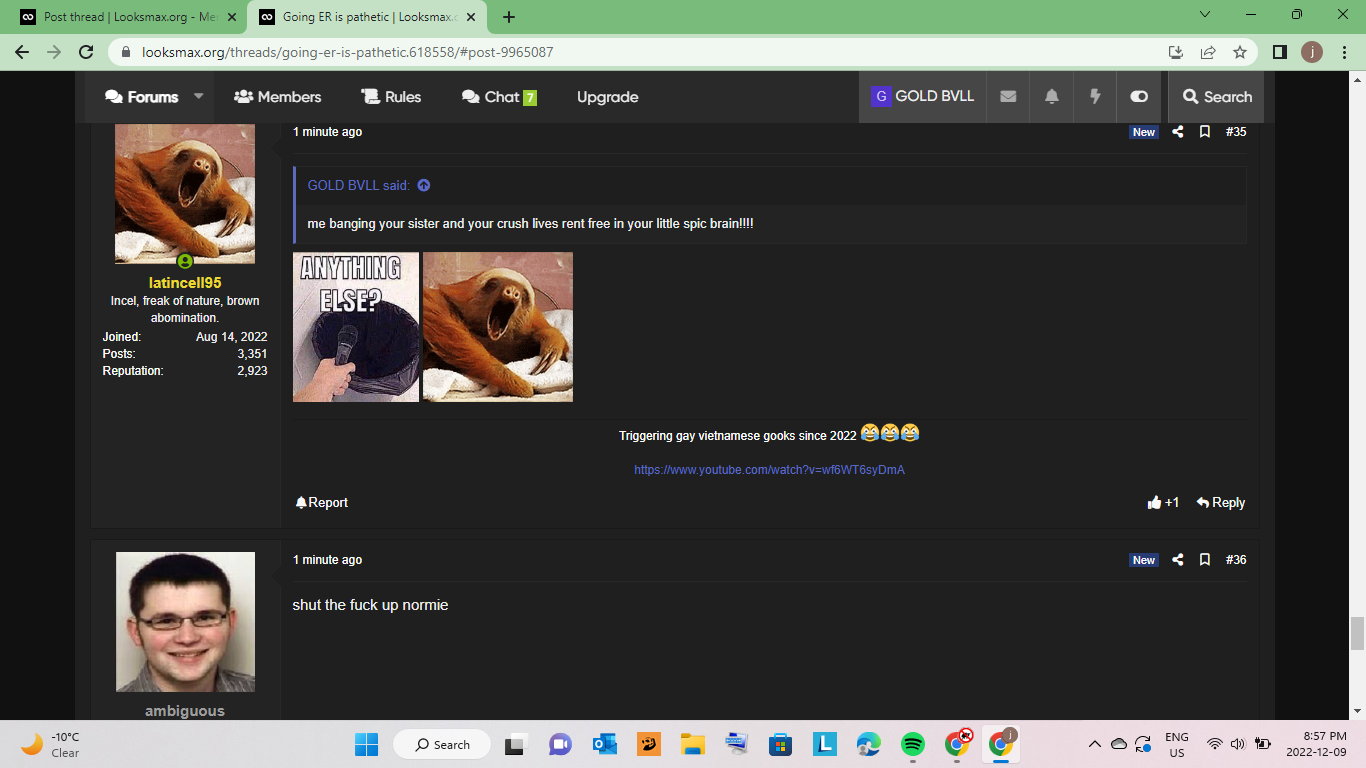This screenshot has height=768, width=1366.
Task: Show hidden system tray icons
Action: coord(1094,744)
